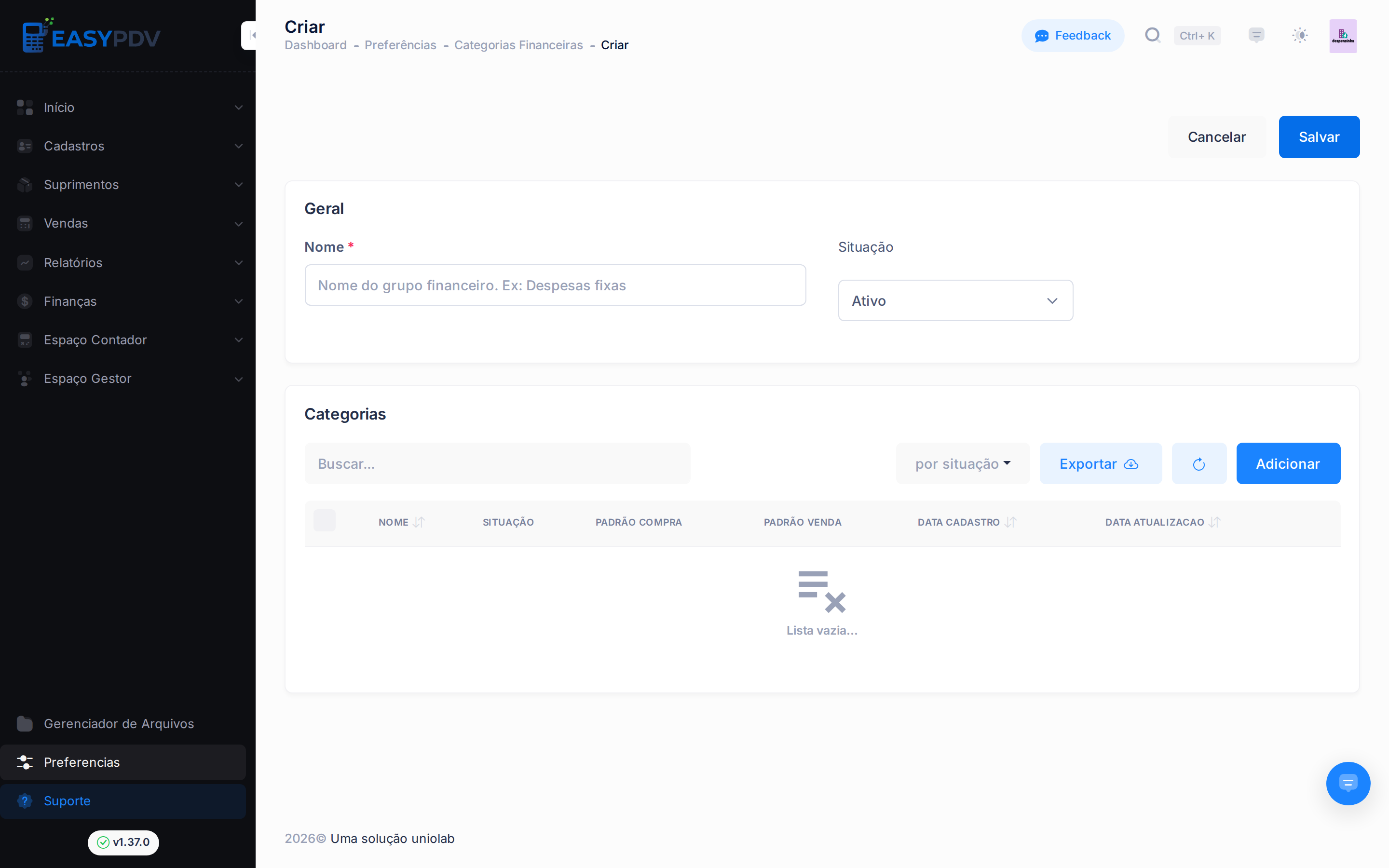Go to Dashboard breadcrumb link
This screenshot has width=1389, height=868.
tap(316, 45)
